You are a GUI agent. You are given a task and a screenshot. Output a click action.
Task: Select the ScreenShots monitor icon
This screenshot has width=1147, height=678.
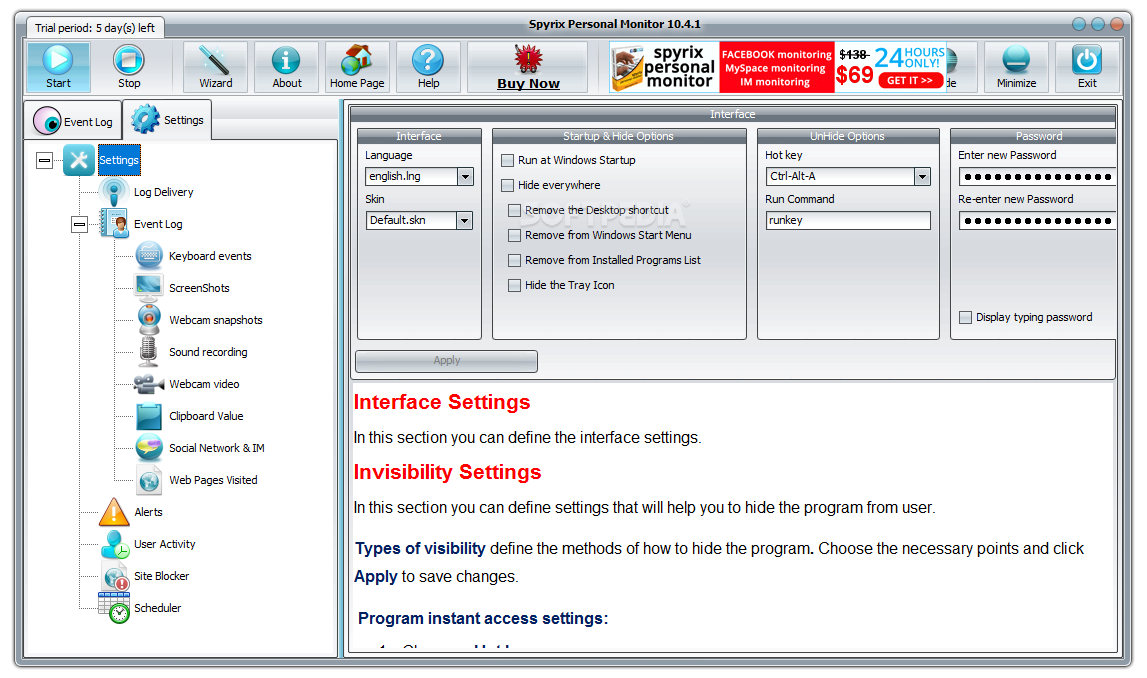click(x=149, y=288)
